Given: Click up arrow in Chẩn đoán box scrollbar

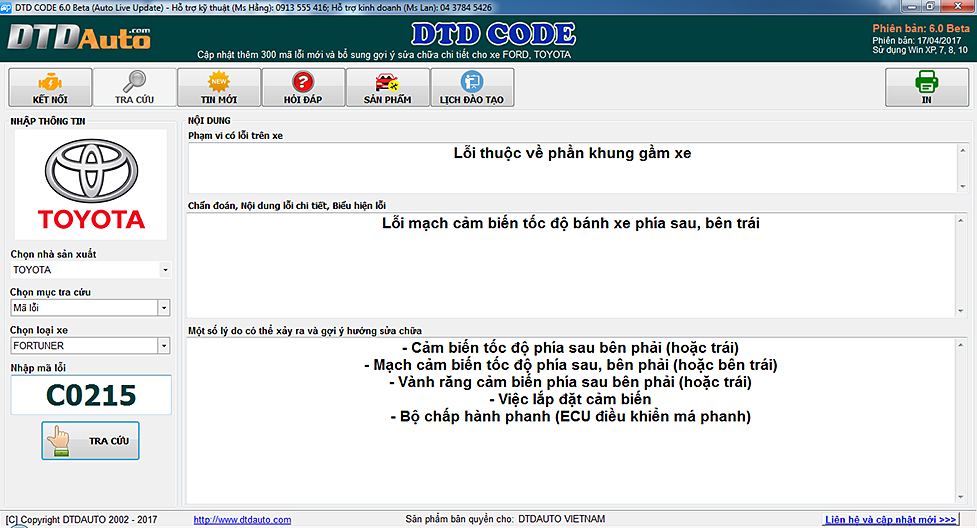Looking at the screenshot, I should (x=961, y=221).
